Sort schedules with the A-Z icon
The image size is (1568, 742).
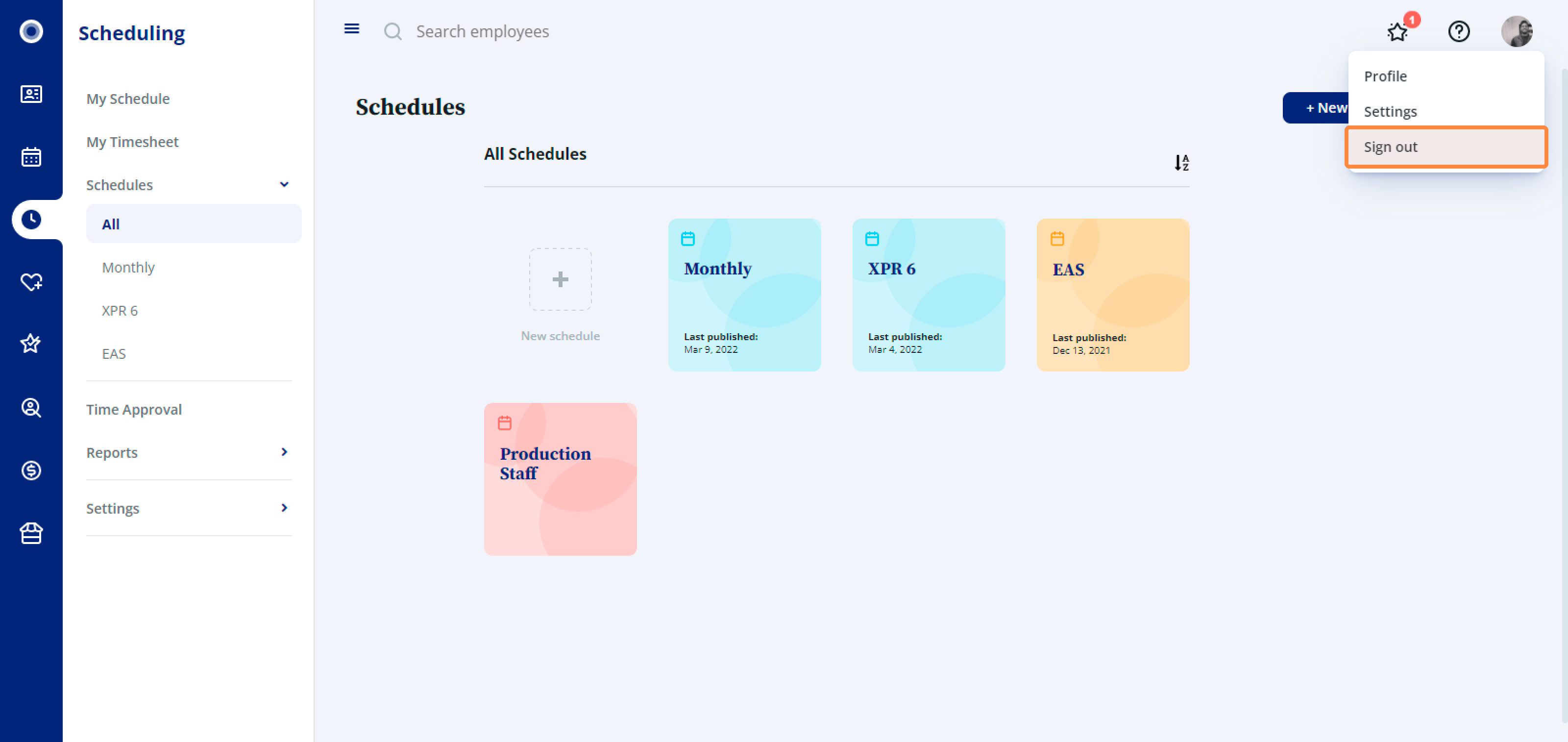1181,162
